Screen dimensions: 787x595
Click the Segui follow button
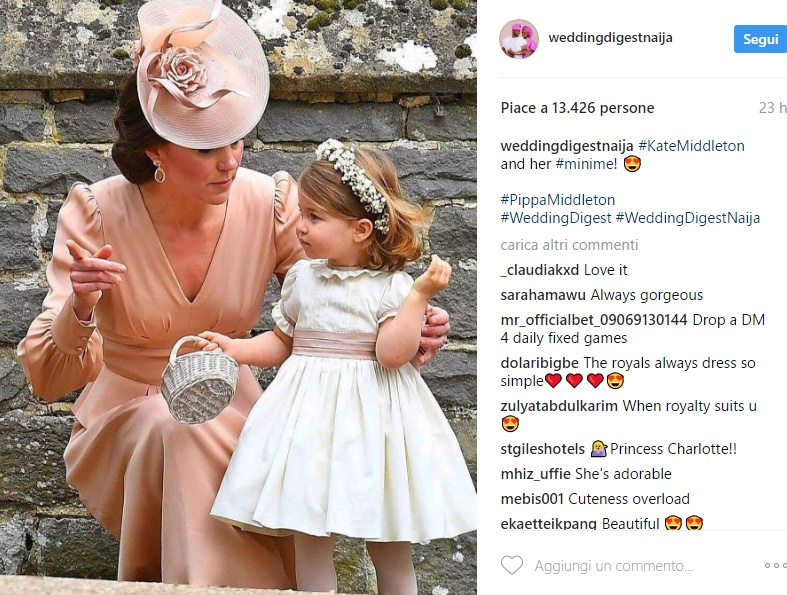click(760, 39)
